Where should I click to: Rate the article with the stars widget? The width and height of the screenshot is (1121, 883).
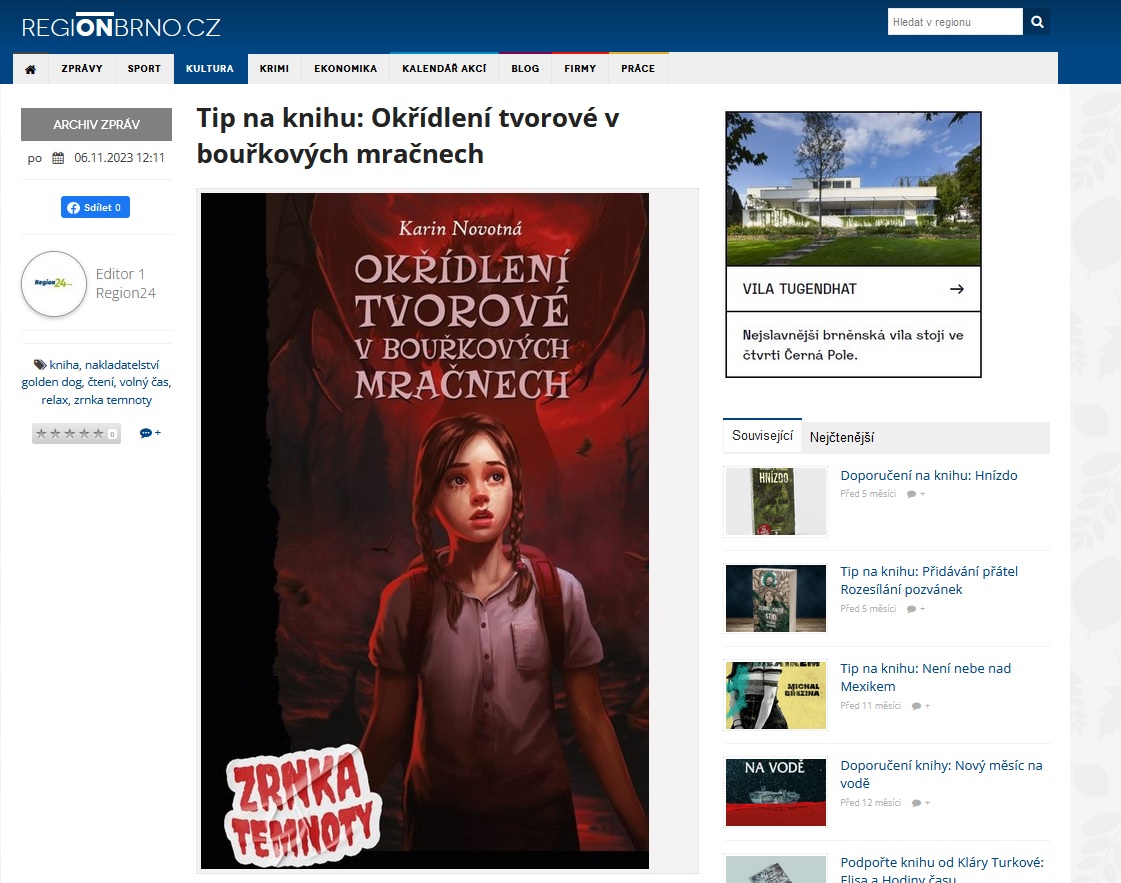[x=76, y=434]
